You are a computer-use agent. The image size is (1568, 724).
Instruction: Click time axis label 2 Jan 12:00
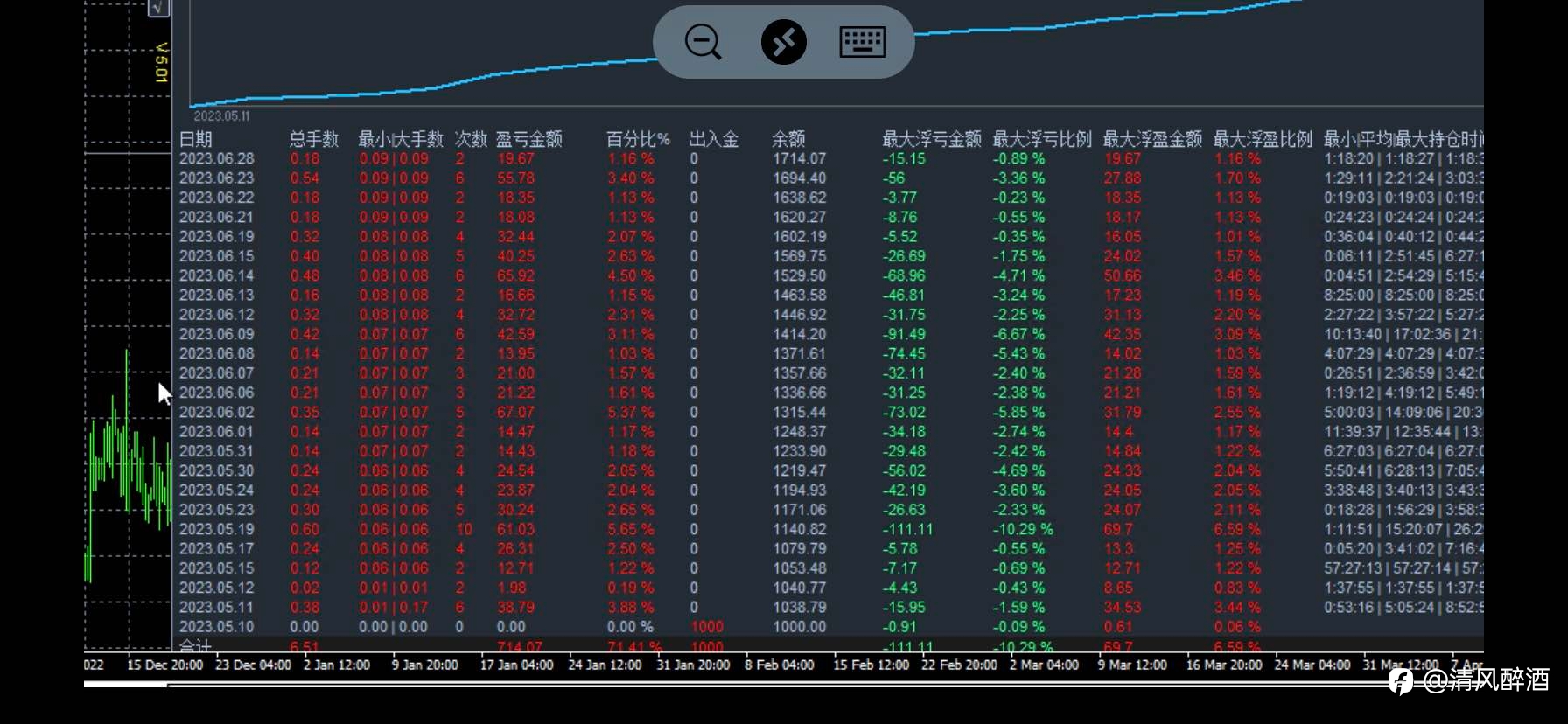(337, 665)
